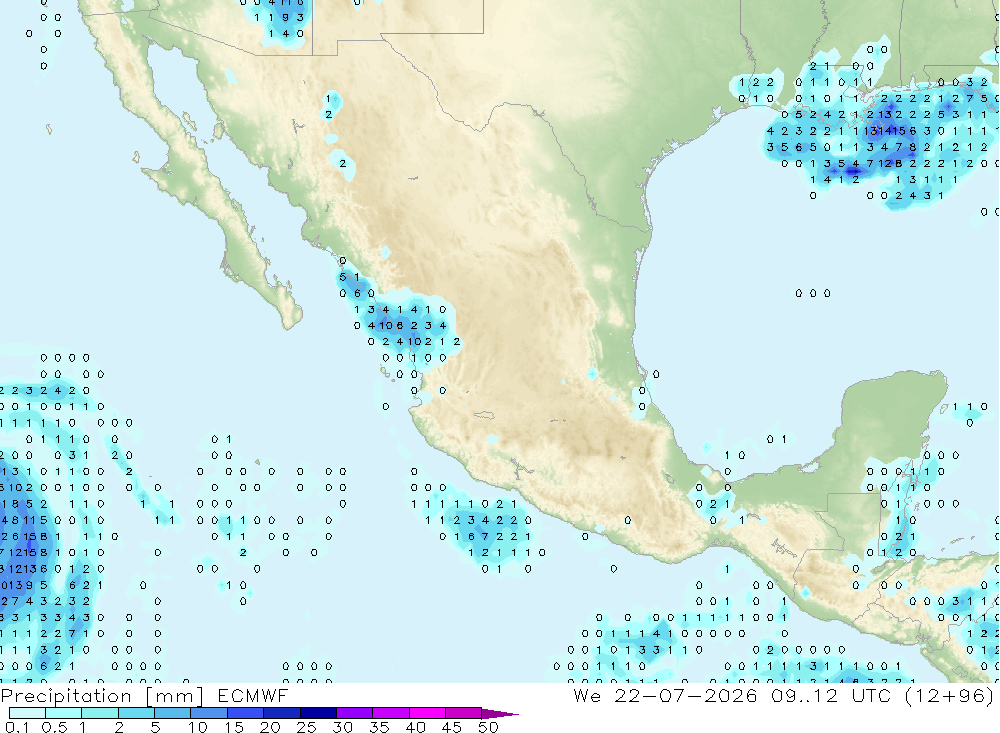Select the legend swatch between 2 and 5
1000x733 pixels.
coord(136,713)
